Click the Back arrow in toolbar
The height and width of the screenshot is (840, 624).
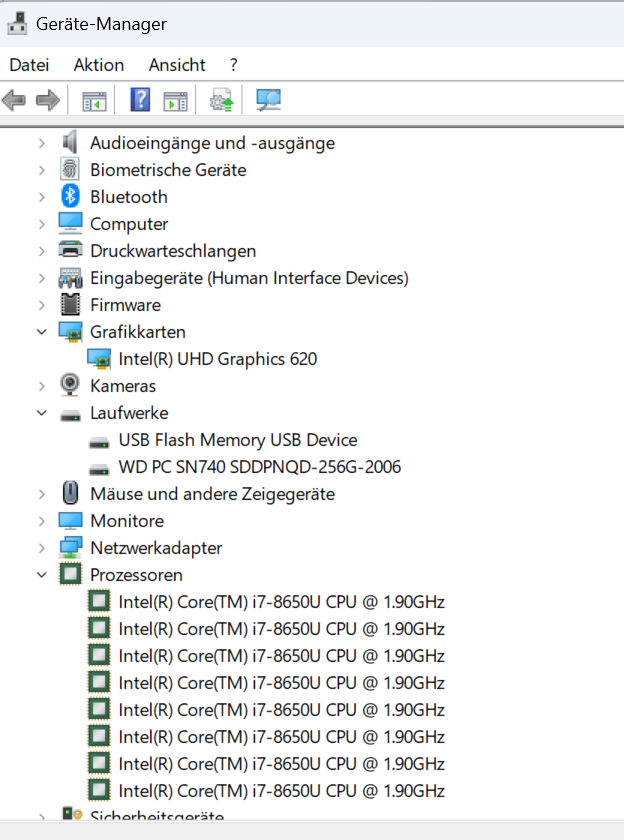(14, 100)
